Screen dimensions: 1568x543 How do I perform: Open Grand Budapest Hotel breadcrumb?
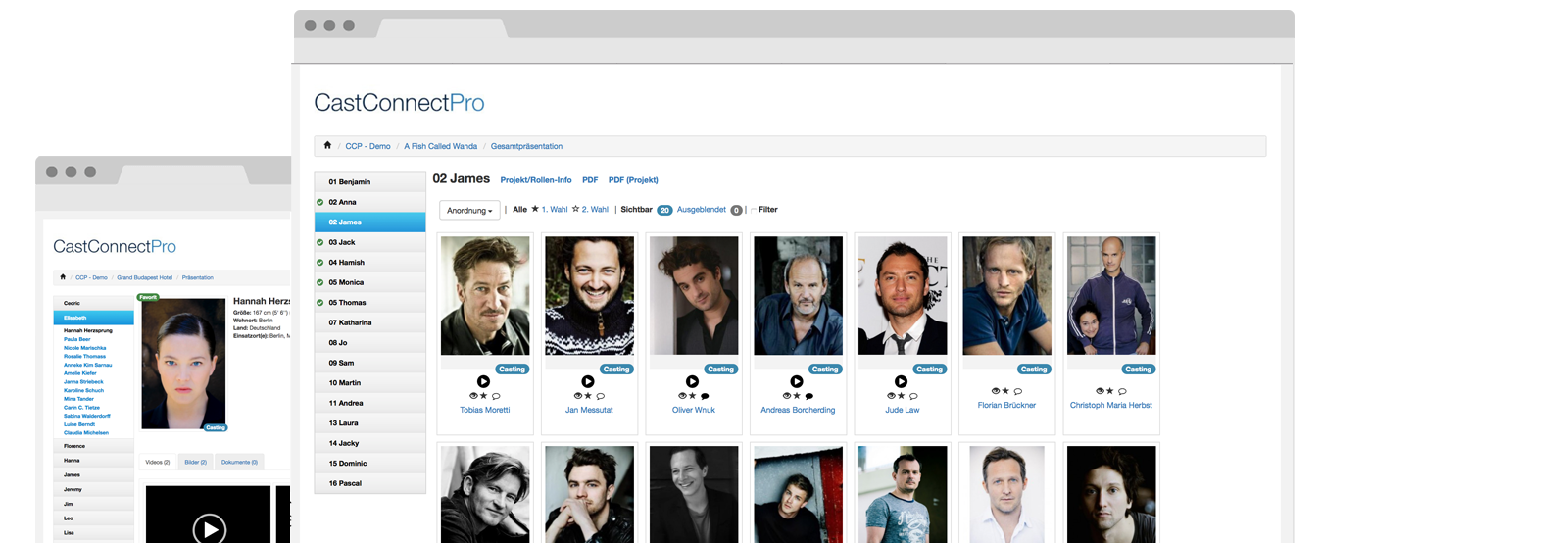point(145,277)
